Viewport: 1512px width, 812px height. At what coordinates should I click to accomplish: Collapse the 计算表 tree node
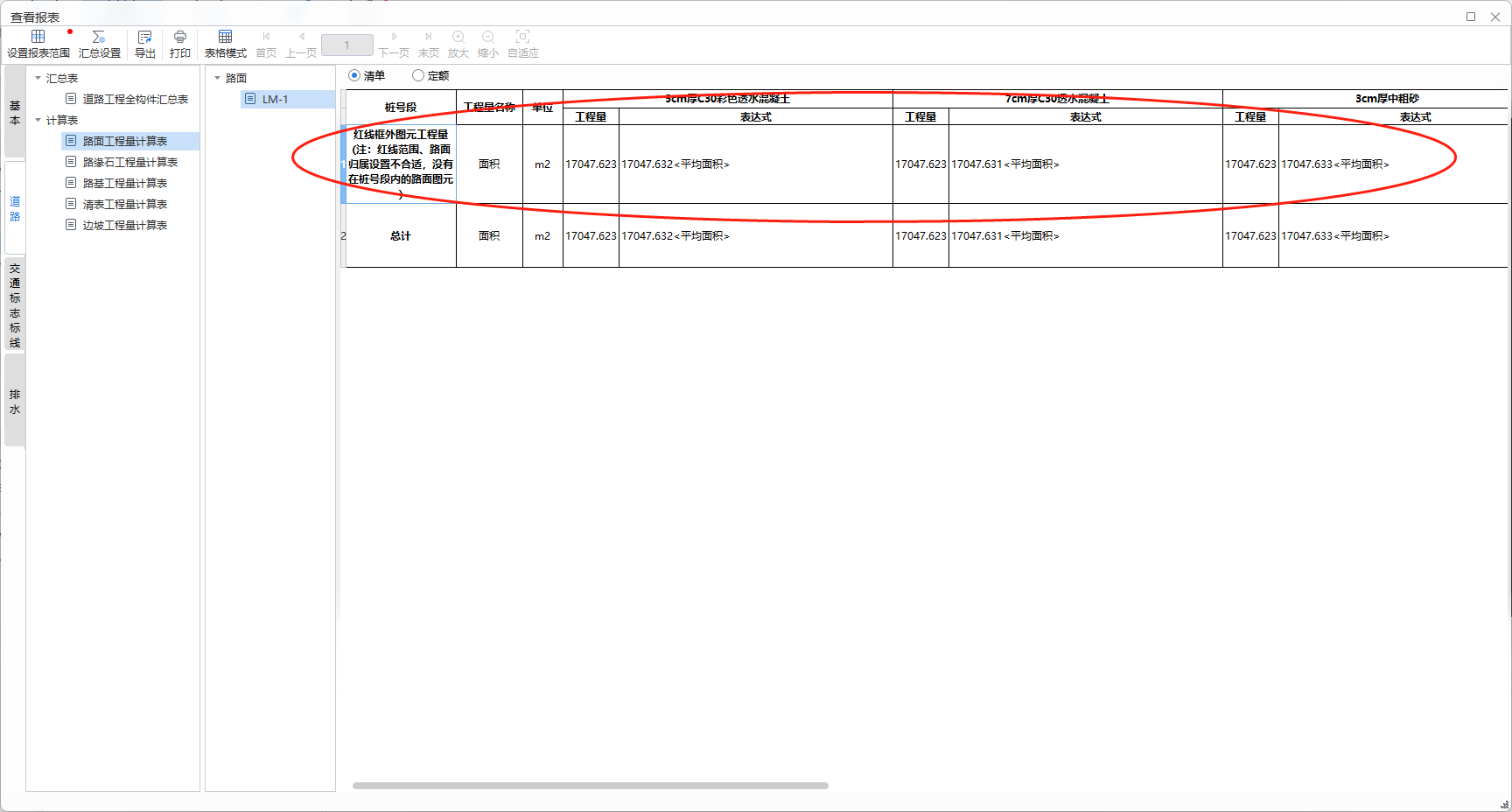(38, 120)
